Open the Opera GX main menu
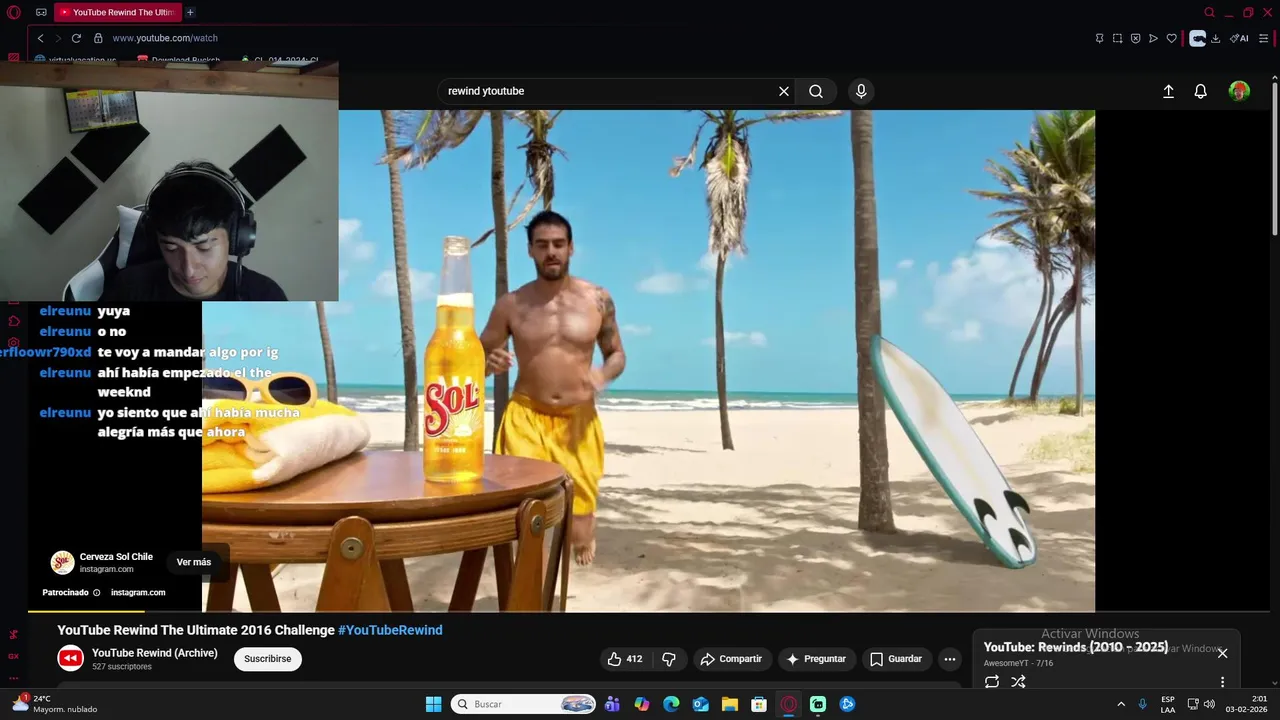 pos(13,12)
